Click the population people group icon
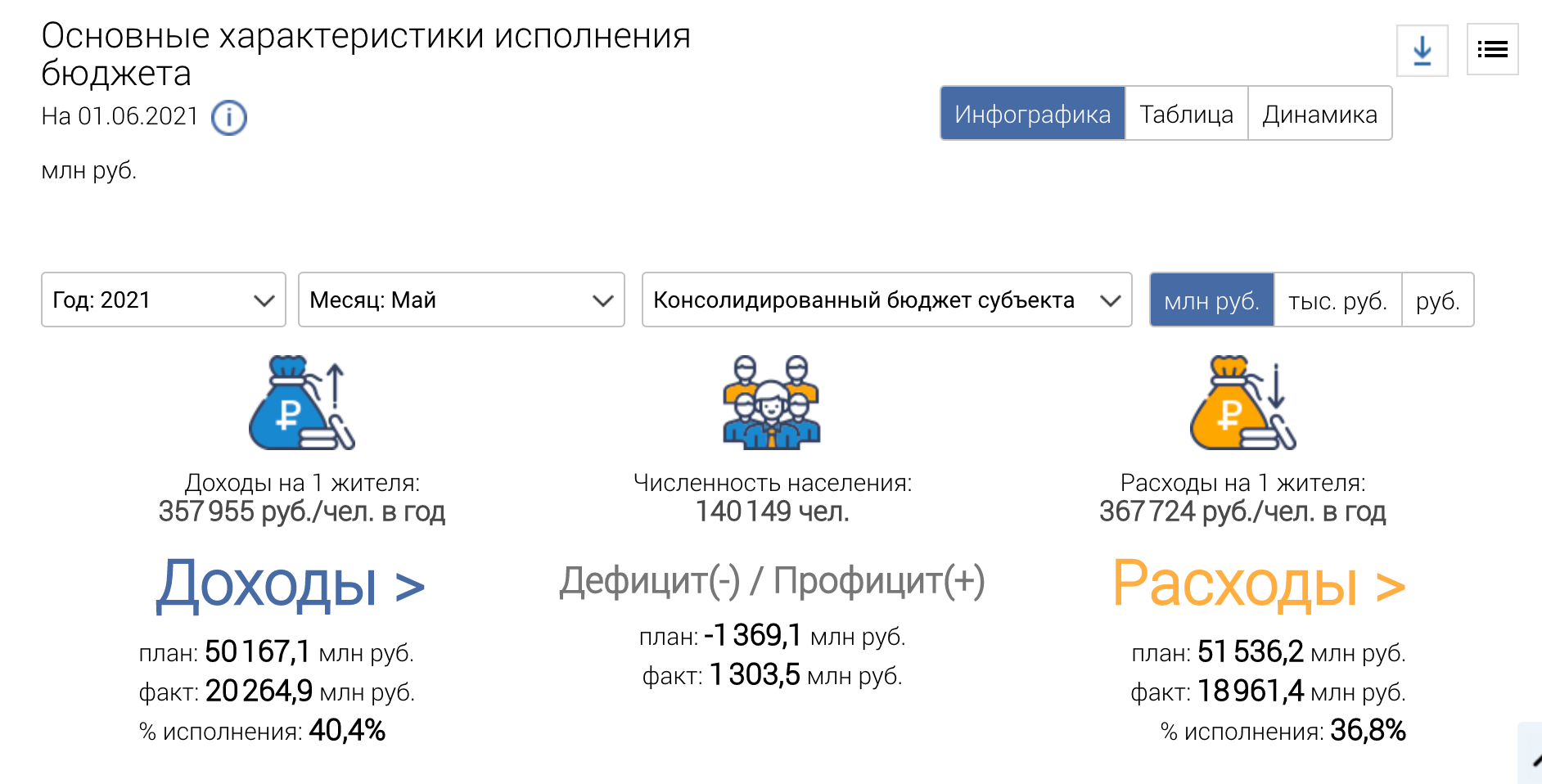 [x=771, y=403]
